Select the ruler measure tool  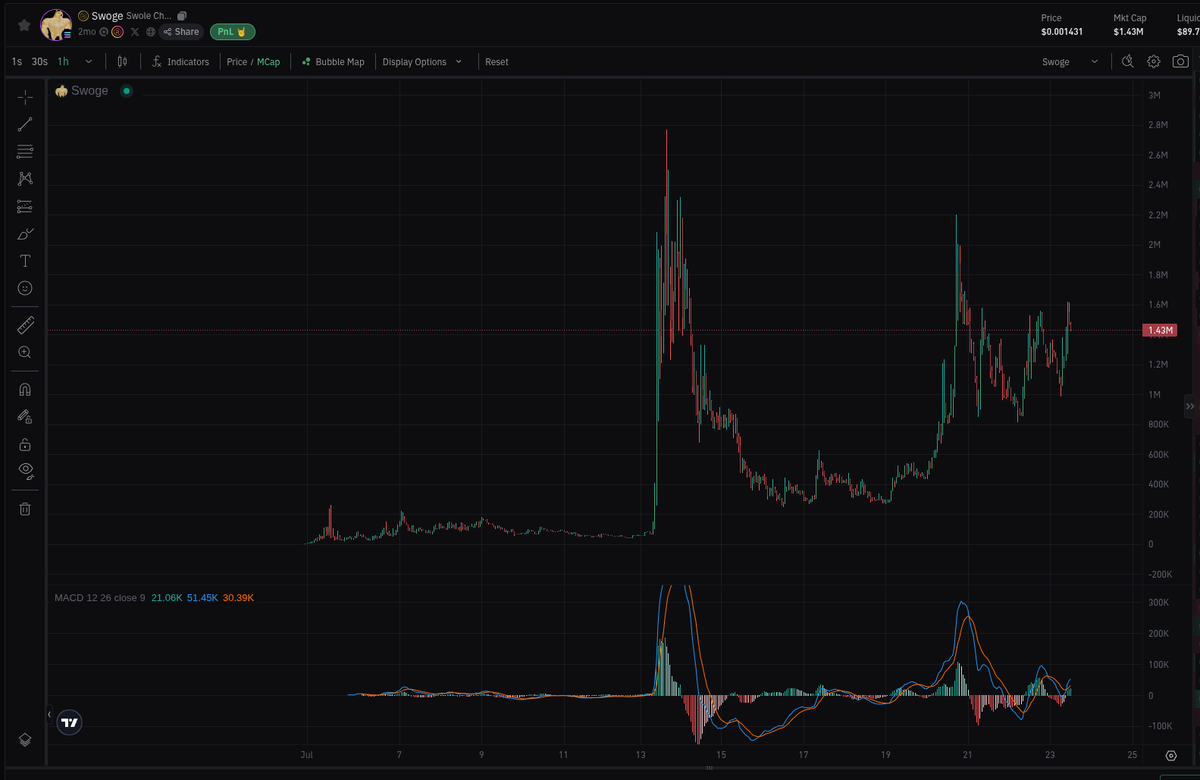(x=26, y=324)
